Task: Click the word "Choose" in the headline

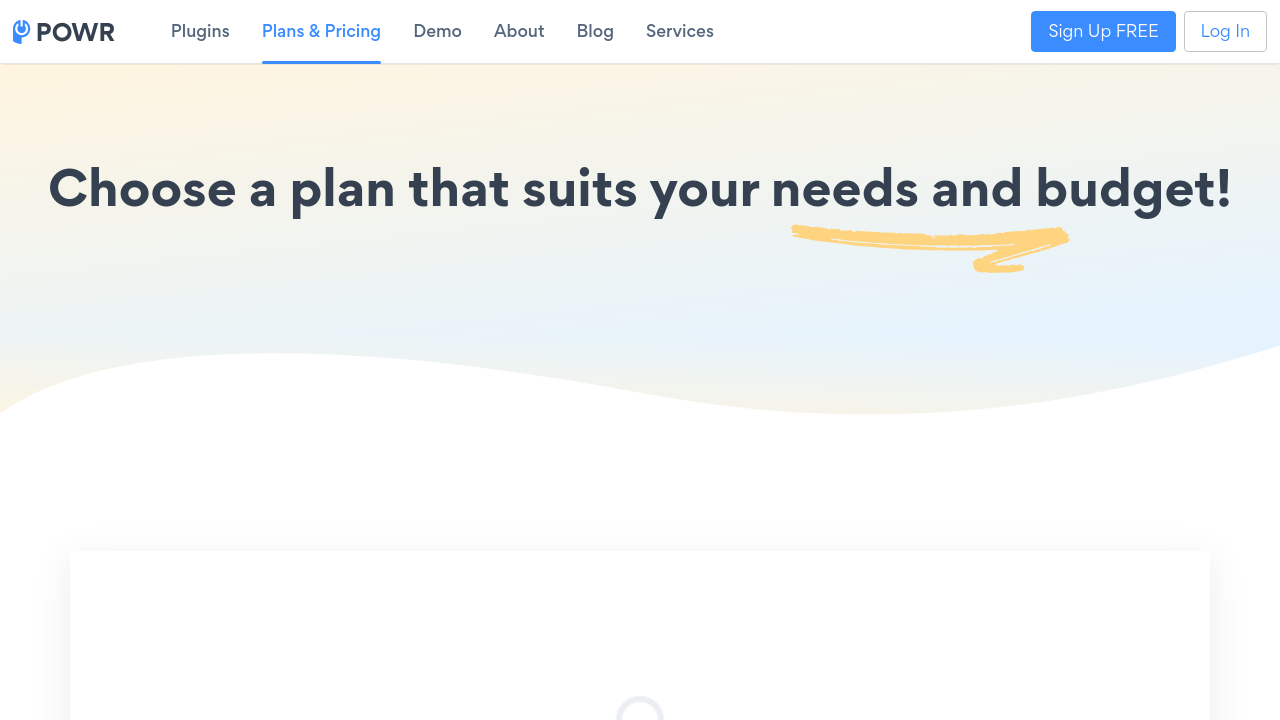Action: point(143,188)
